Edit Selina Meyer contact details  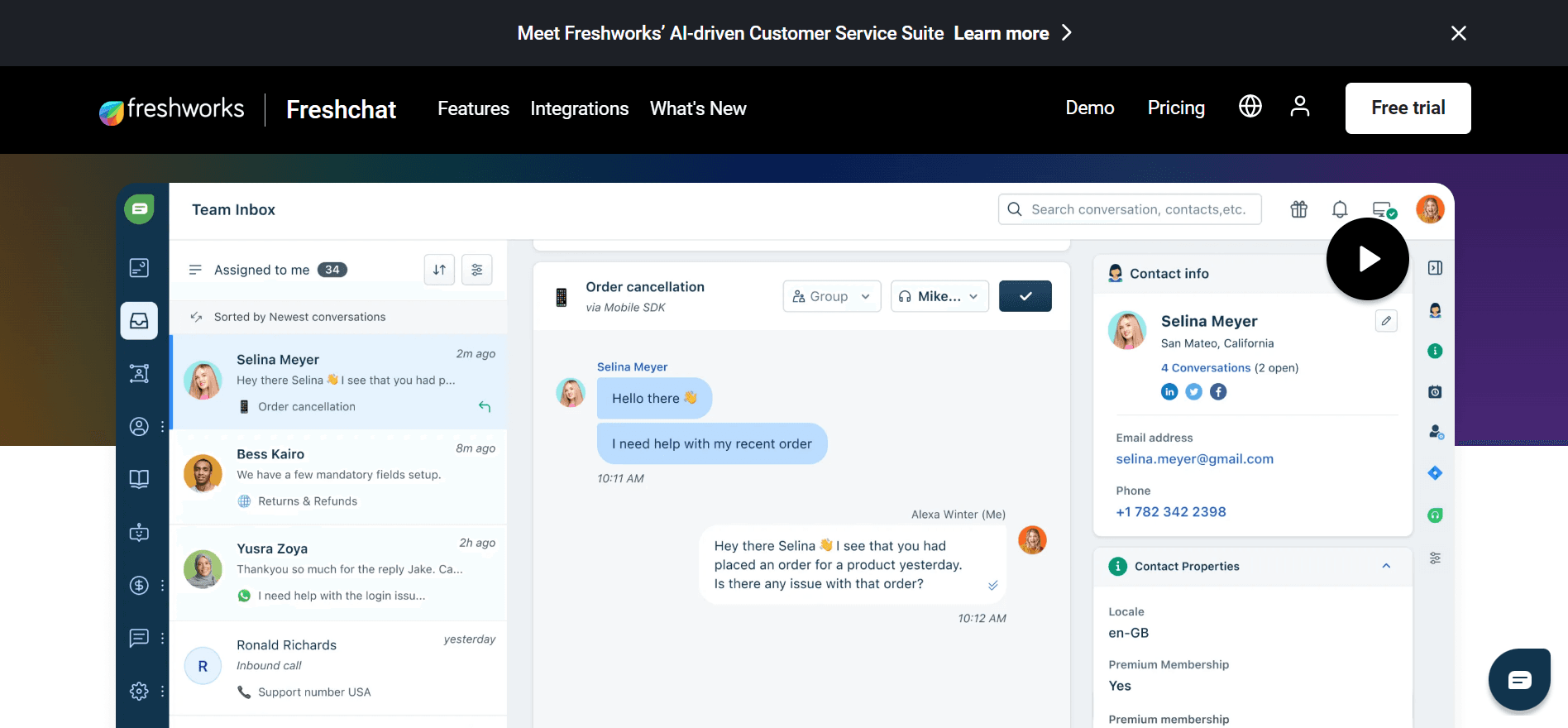[x=1386, y=320]
